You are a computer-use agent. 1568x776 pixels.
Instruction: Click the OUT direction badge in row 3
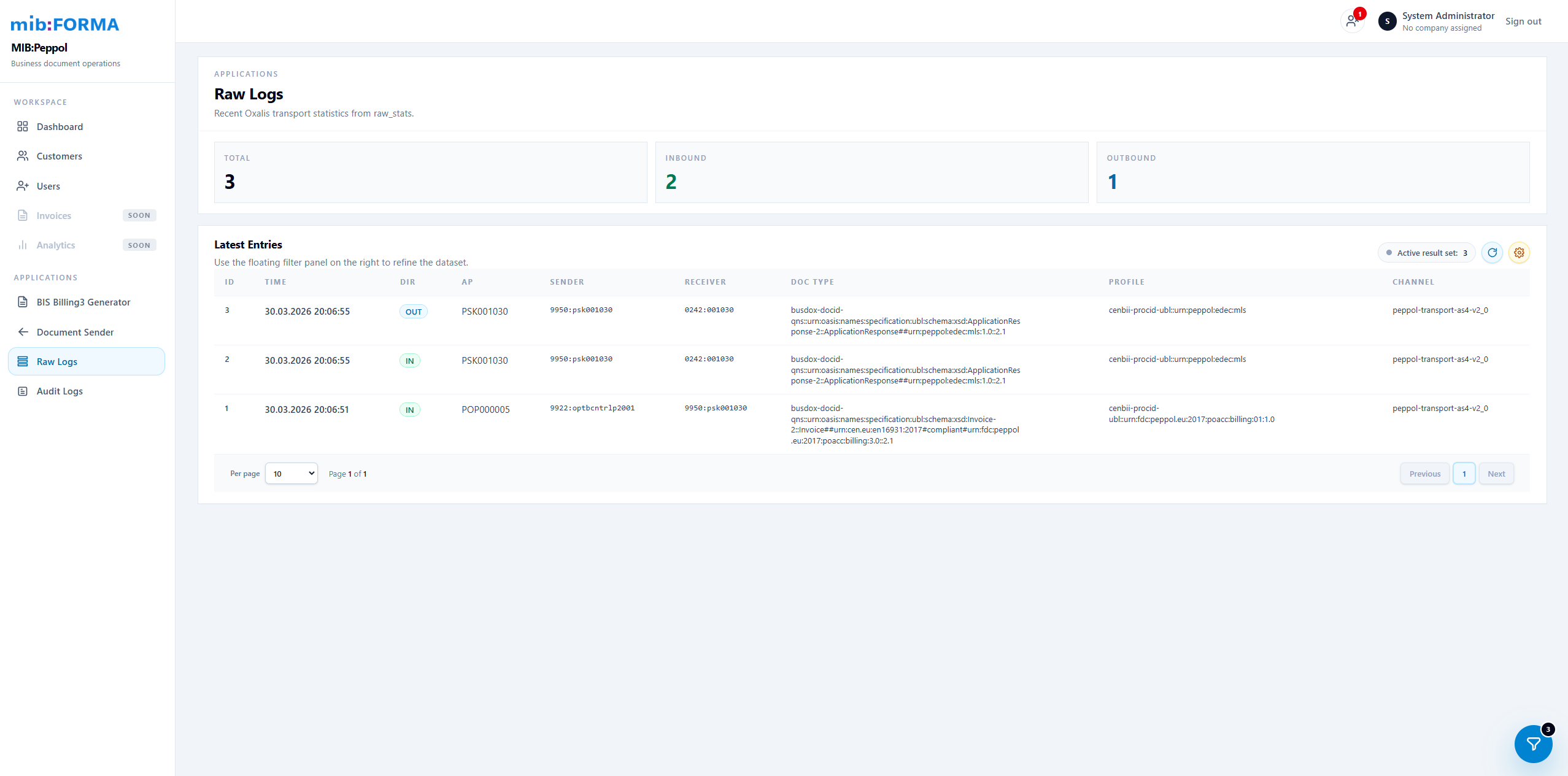[414, 312]
